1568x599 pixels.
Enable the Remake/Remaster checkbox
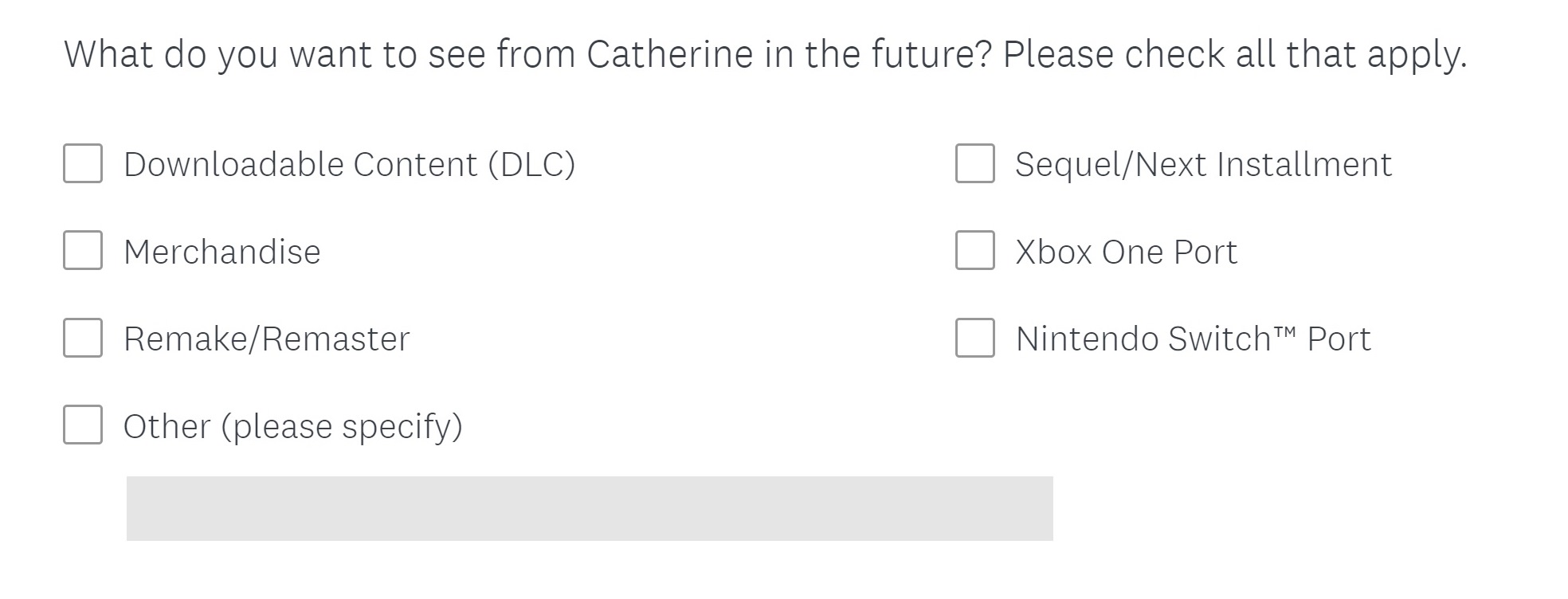tap(83, 338)
